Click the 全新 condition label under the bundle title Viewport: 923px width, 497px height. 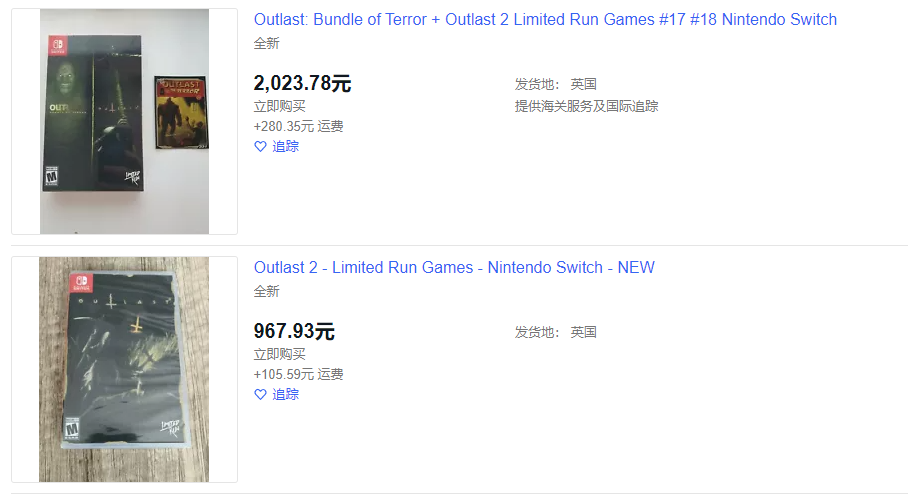point(267,44)
